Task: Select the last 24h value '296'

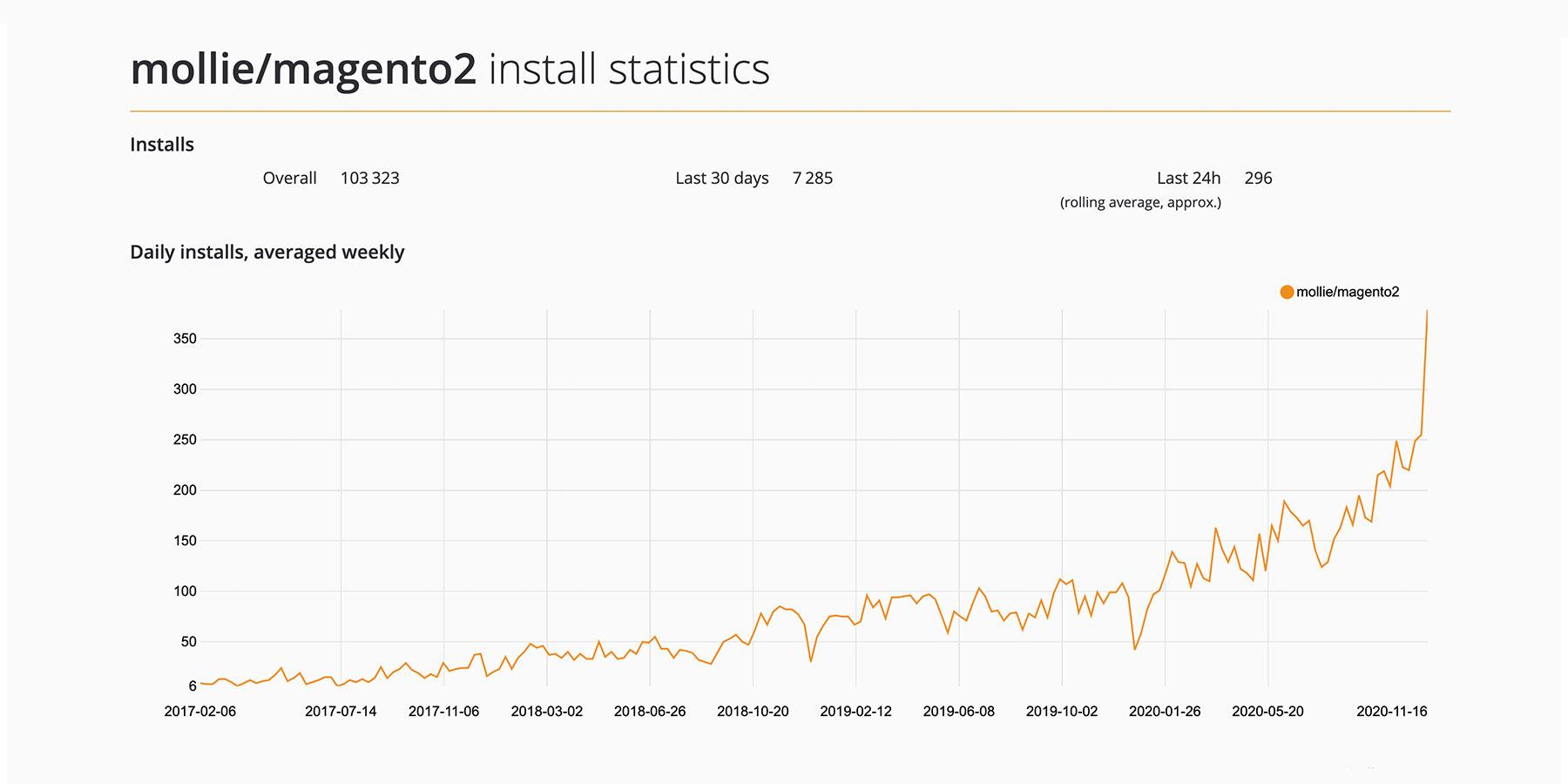Action: (x=1258, y=178)
